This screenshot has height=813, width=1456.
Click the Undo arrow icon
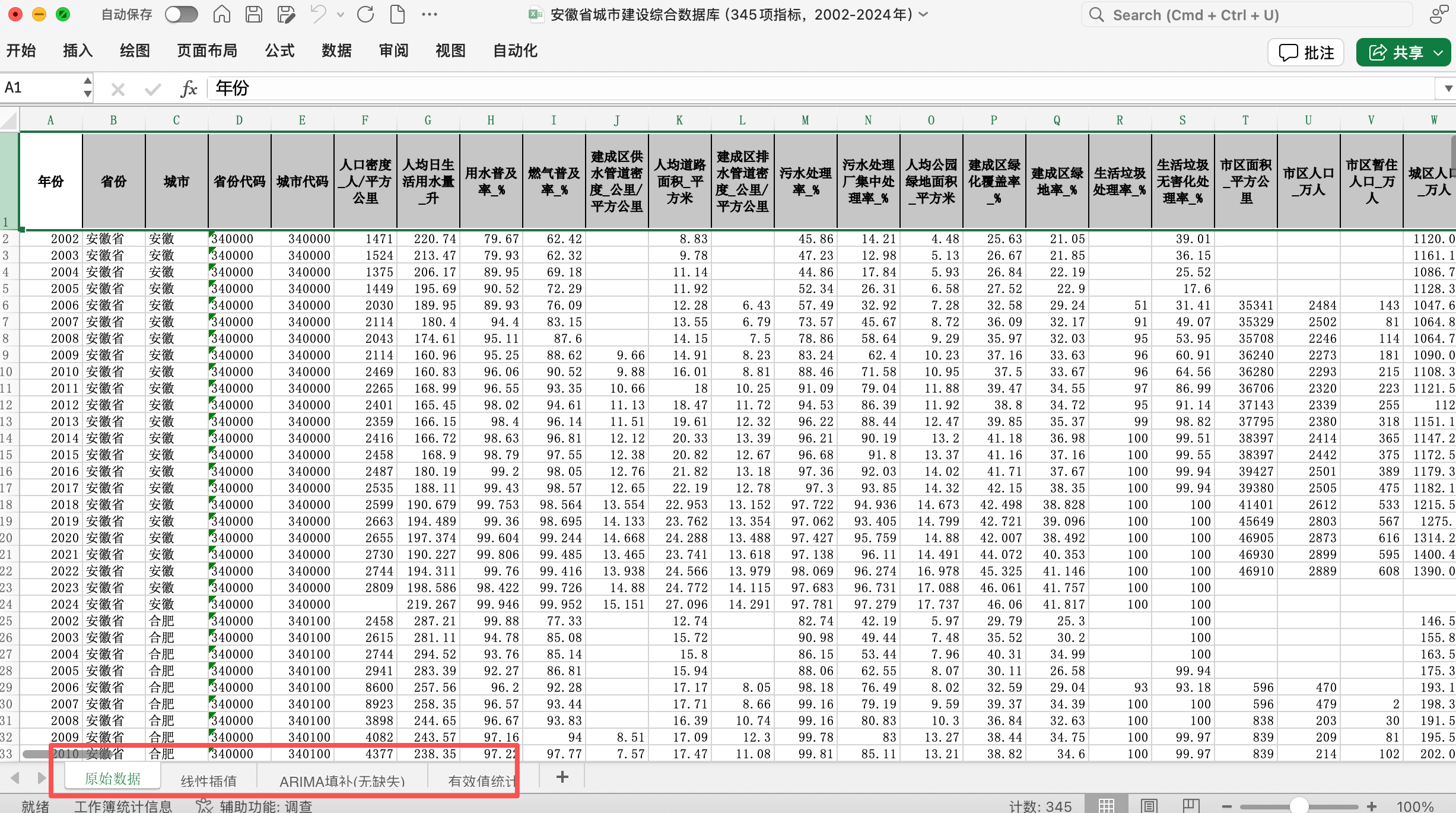point(318,14)
